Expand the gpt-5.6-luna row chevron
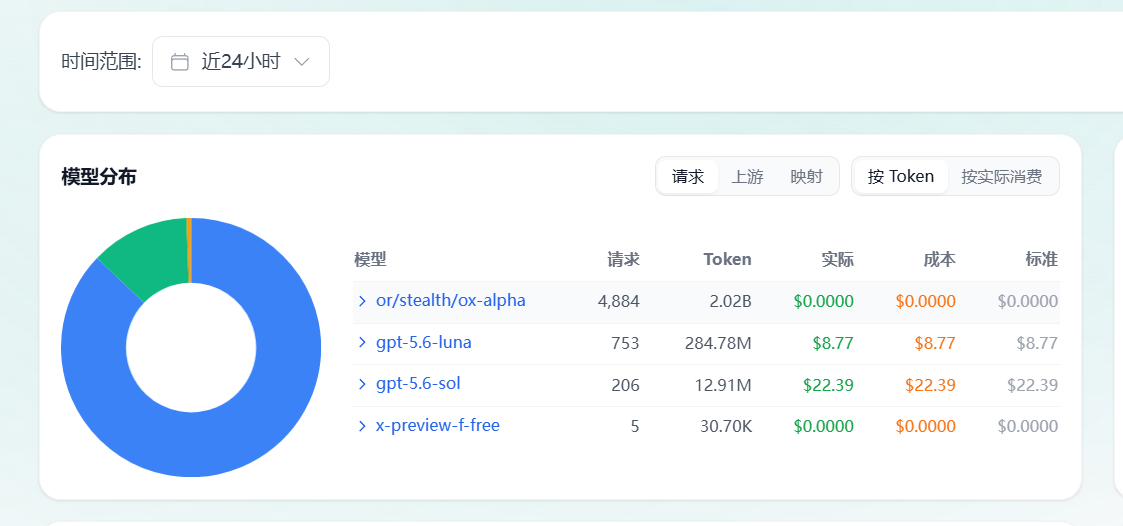 362,343
